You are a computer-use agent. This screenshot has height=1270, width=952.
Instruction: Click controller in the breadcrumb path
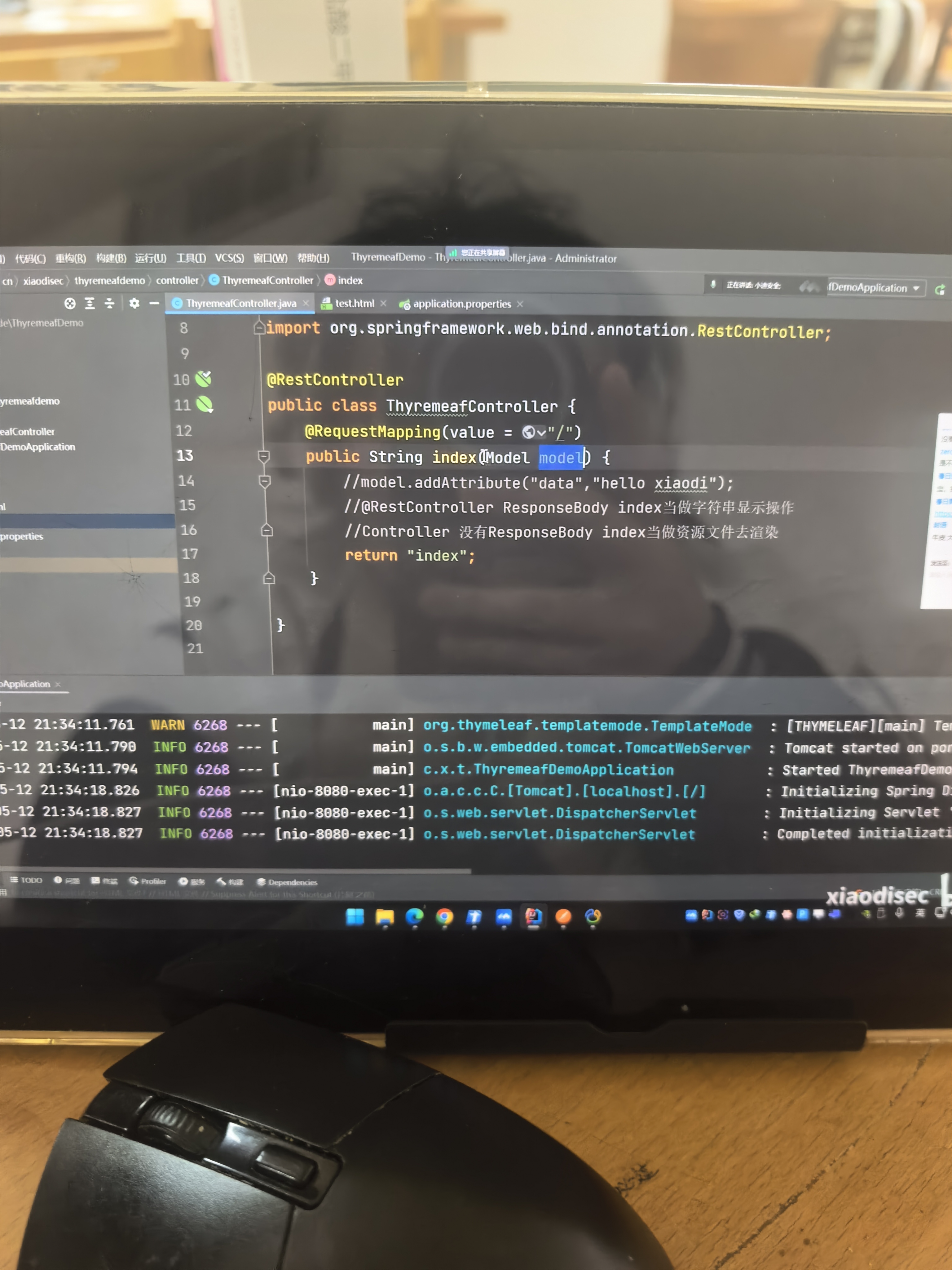[x=177, y=280]
